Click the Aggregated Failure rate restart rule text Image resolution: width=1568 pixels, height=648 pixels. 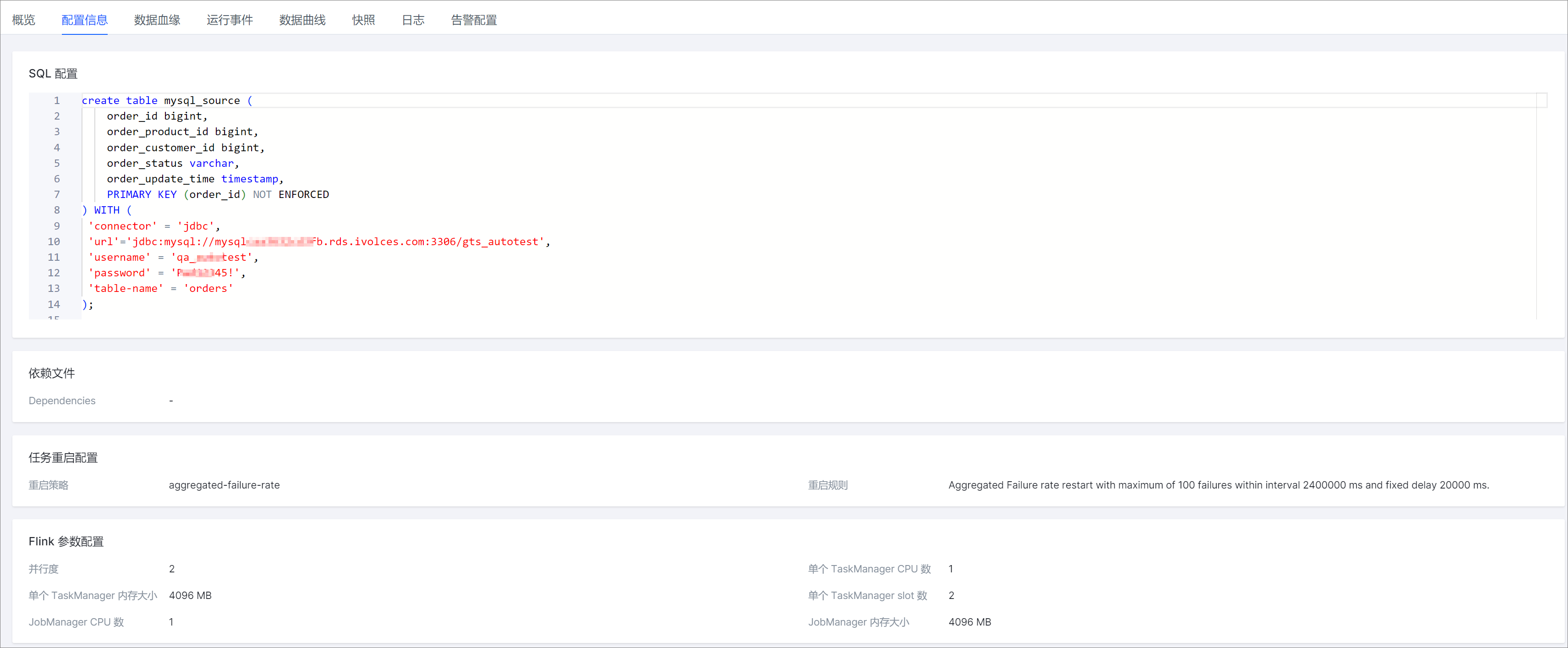[1218, 485]
